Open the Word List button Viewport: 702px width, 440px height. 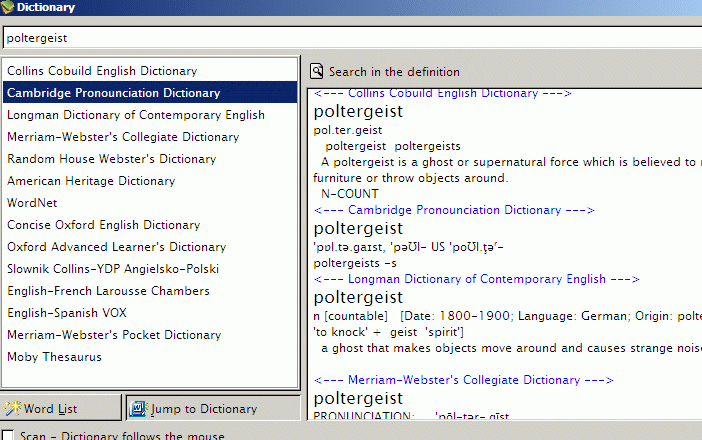point(60,408)
